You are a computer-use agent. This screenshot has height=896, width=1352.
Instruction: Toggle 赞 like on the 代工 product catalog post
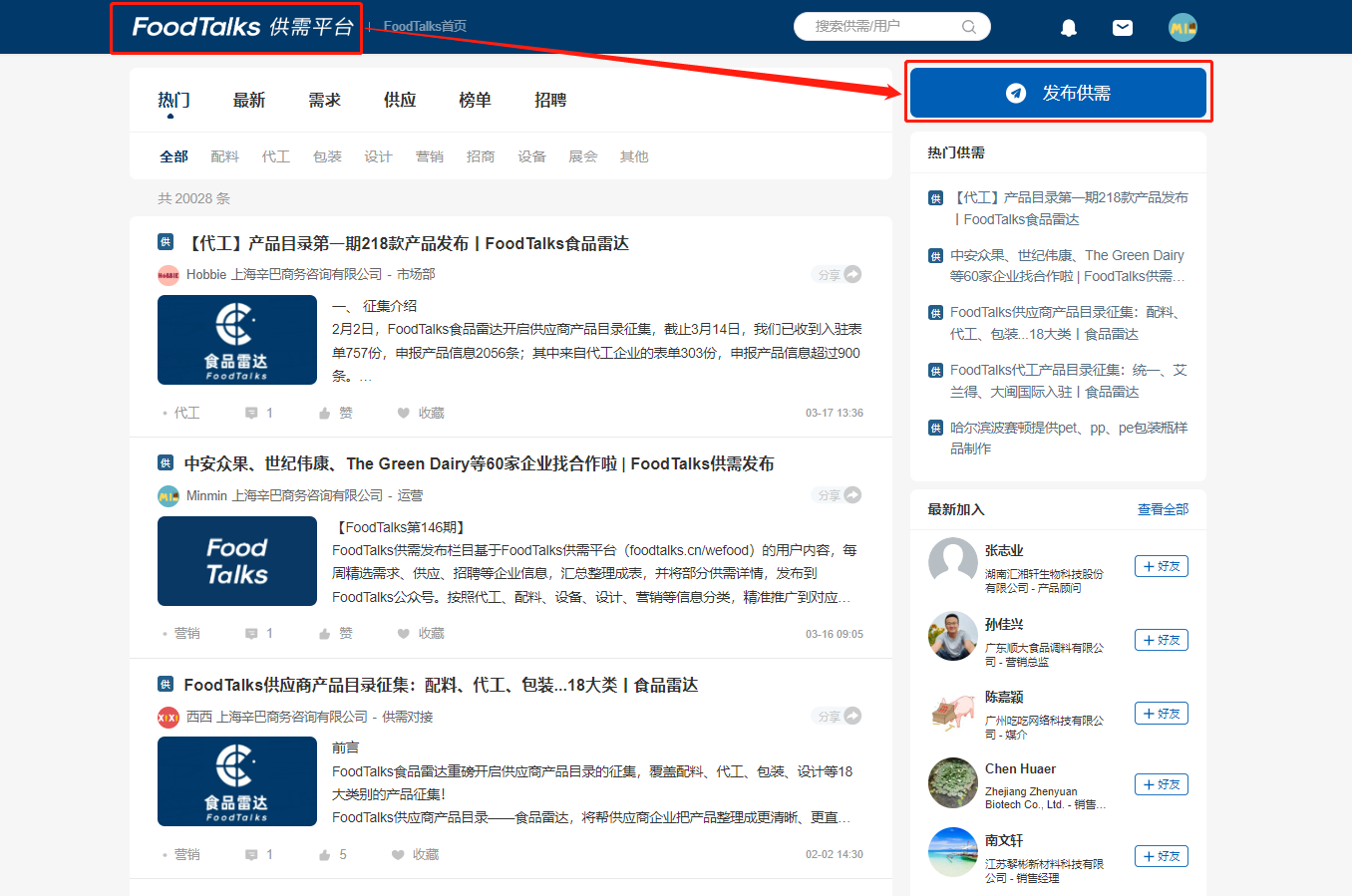click(332, 413)
